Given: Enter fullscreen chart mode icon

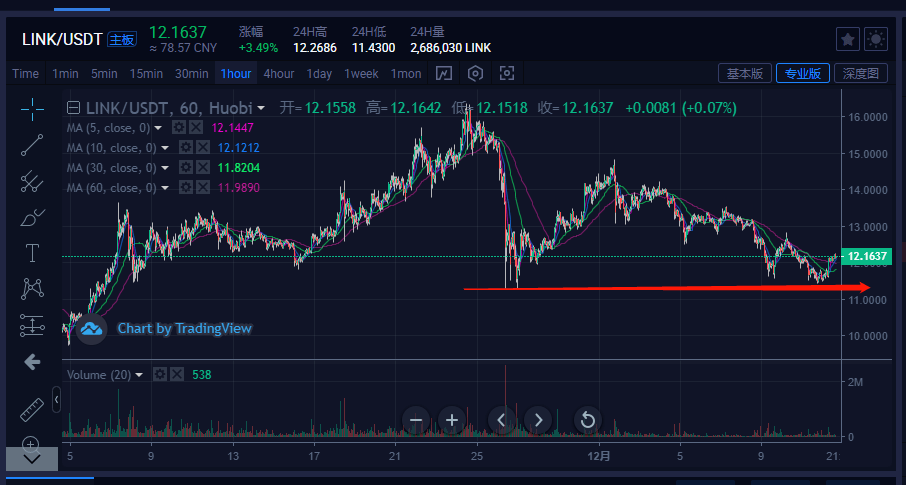Looking at the screenshot, I should (507, 73).
